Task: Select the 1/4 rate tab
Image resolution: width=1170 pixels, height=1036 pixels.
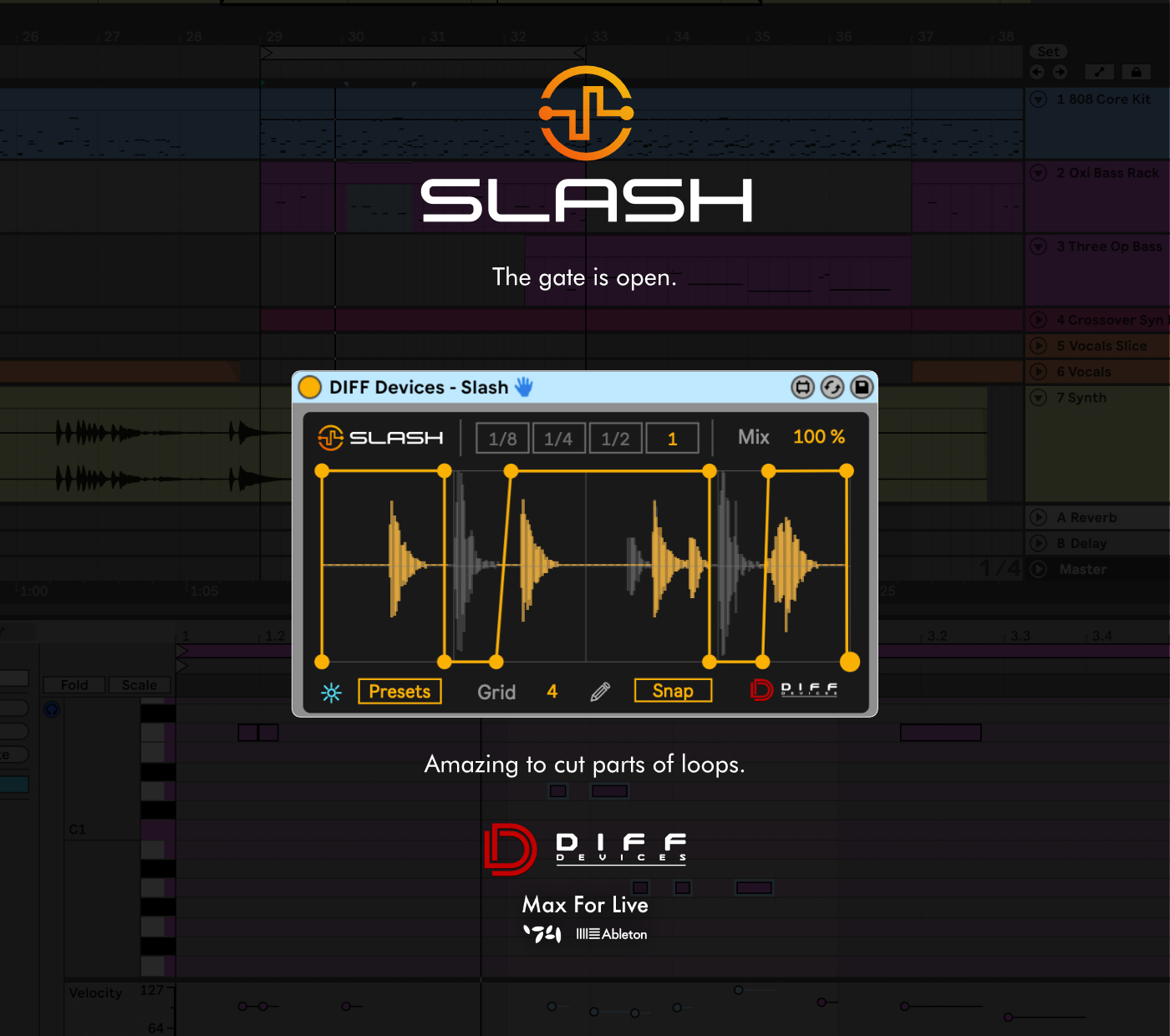Action: [x=558, y=439]
